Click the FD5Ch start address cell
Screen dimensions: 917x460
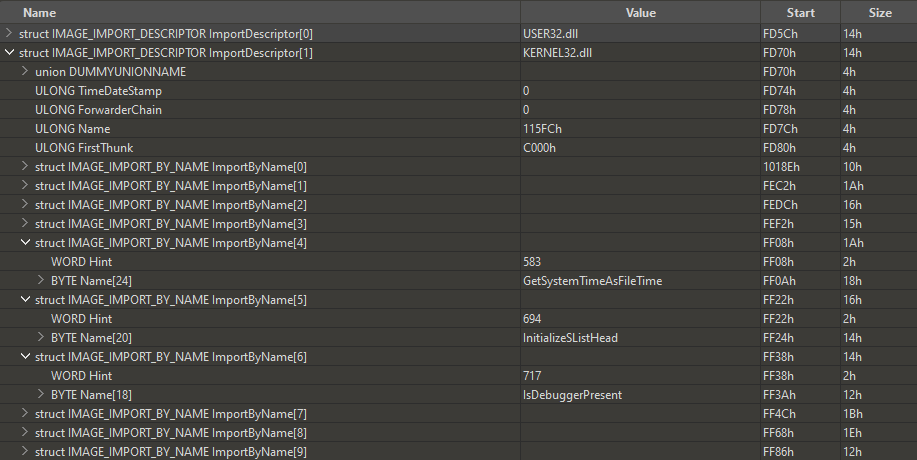[800, 34]
